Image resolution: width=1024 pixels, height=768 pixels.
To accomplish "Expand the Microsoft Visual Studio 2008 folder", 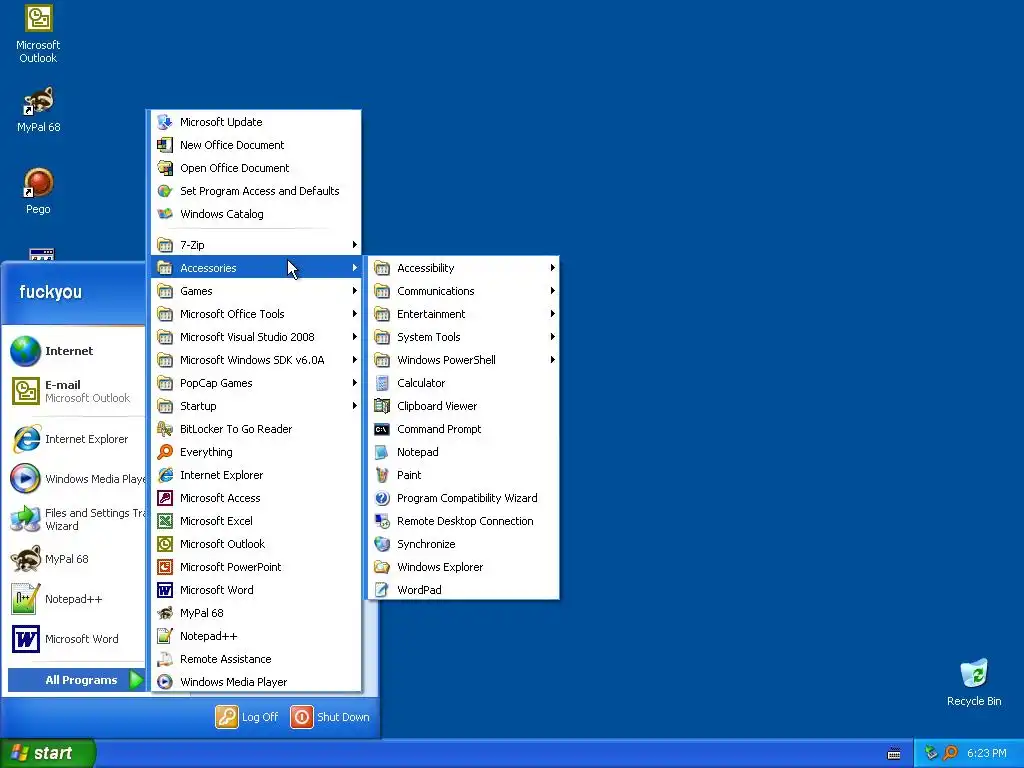I will pos(257,337).
